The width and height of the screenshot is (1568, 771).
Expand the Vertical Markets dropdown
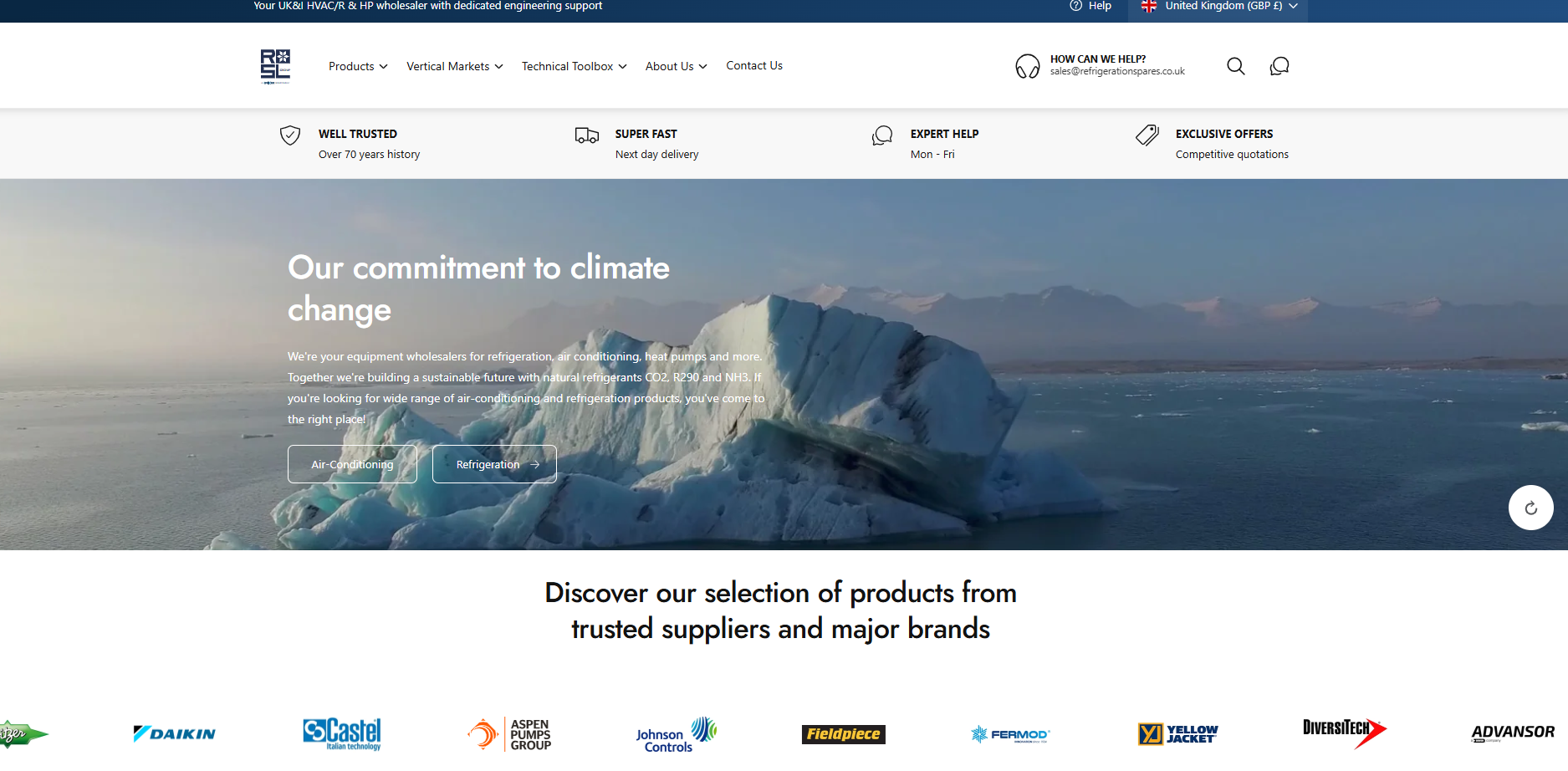pyautogui.click(x=454, y=66)
